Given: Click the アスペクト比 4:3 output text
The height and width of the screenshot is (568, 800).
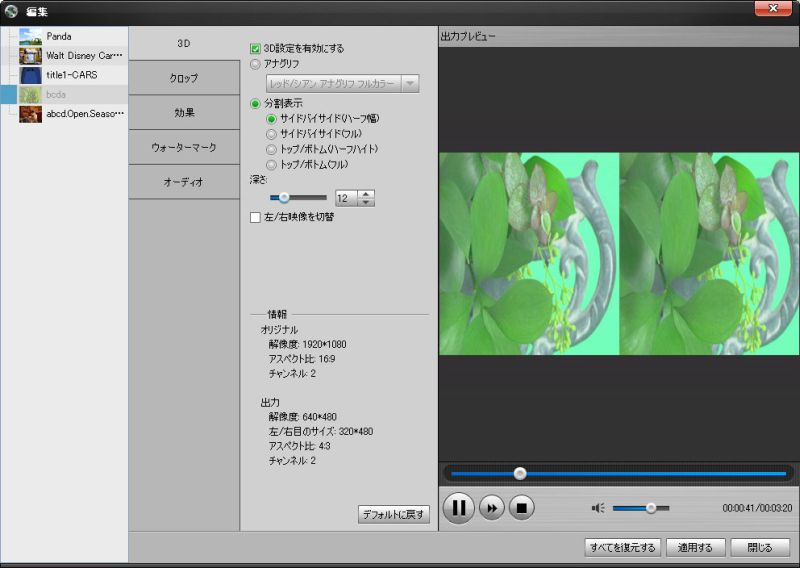Looking at the screenshot, I should click(x=299, y=446).
